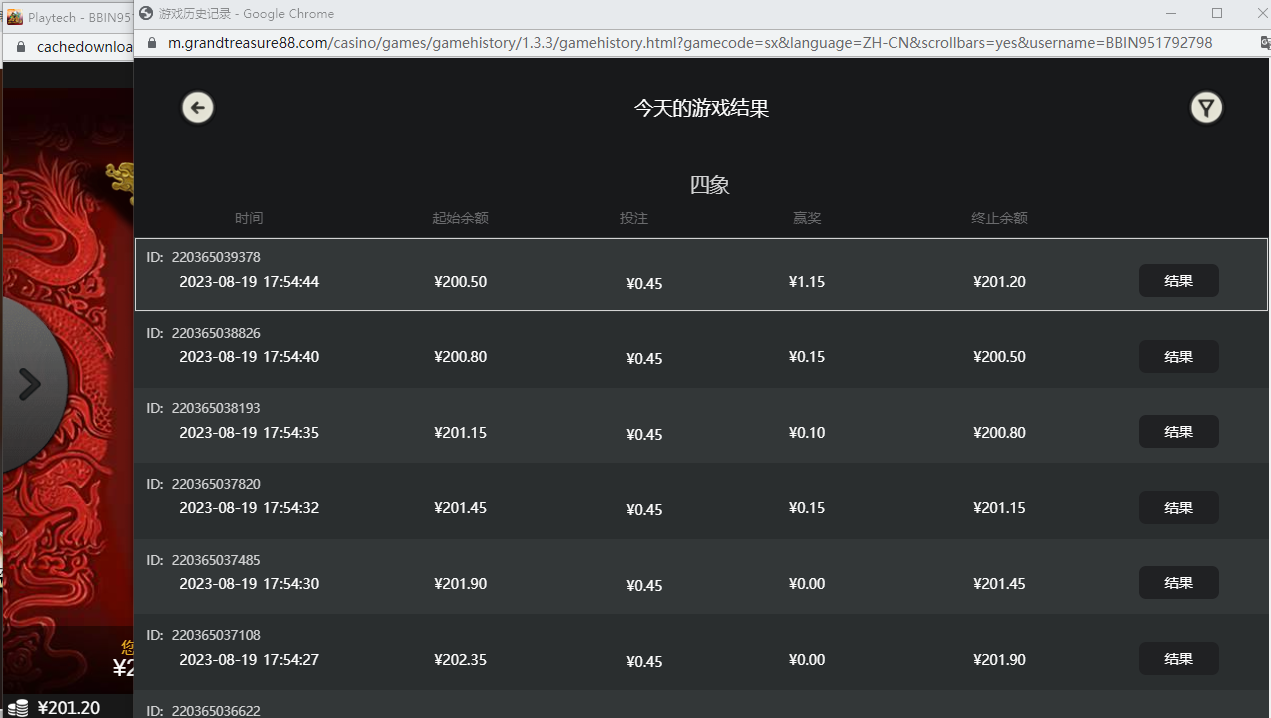Maximize the game history window
1271x718 pixels.
[x=1217, y=14]
